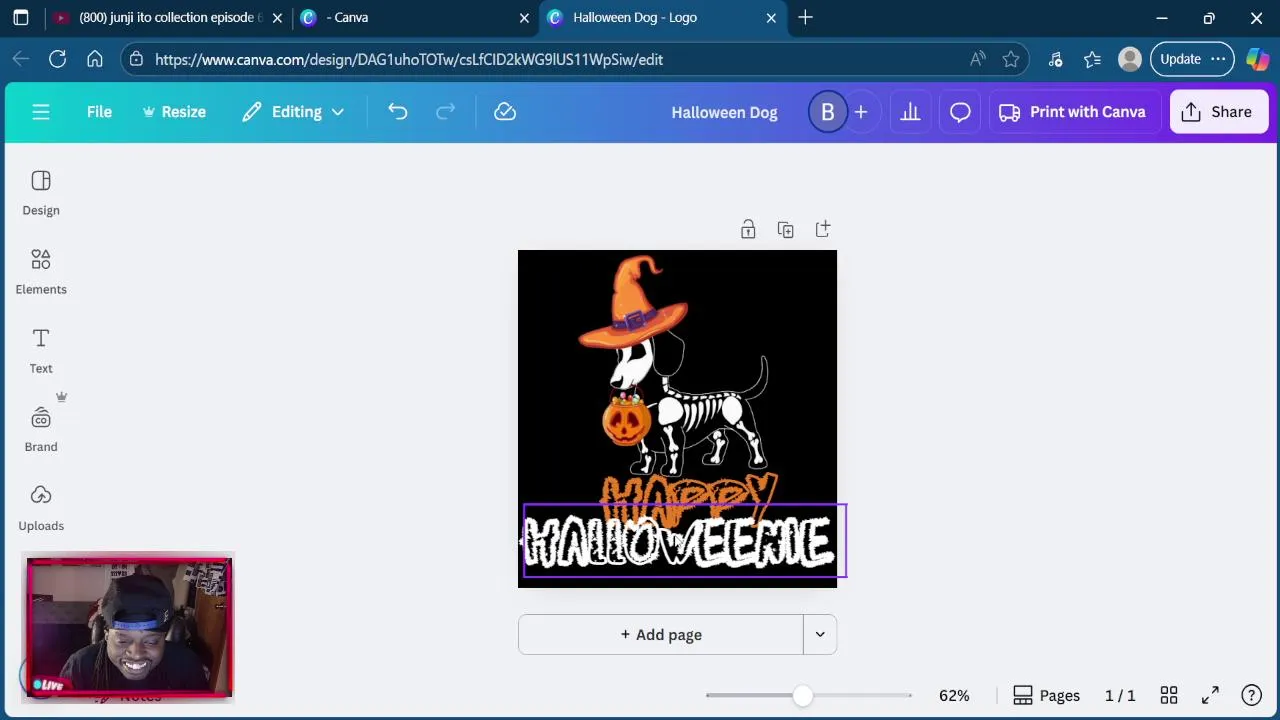Click the Redo arrow
Screen dimensions: 1280x720
pos(446,112)
